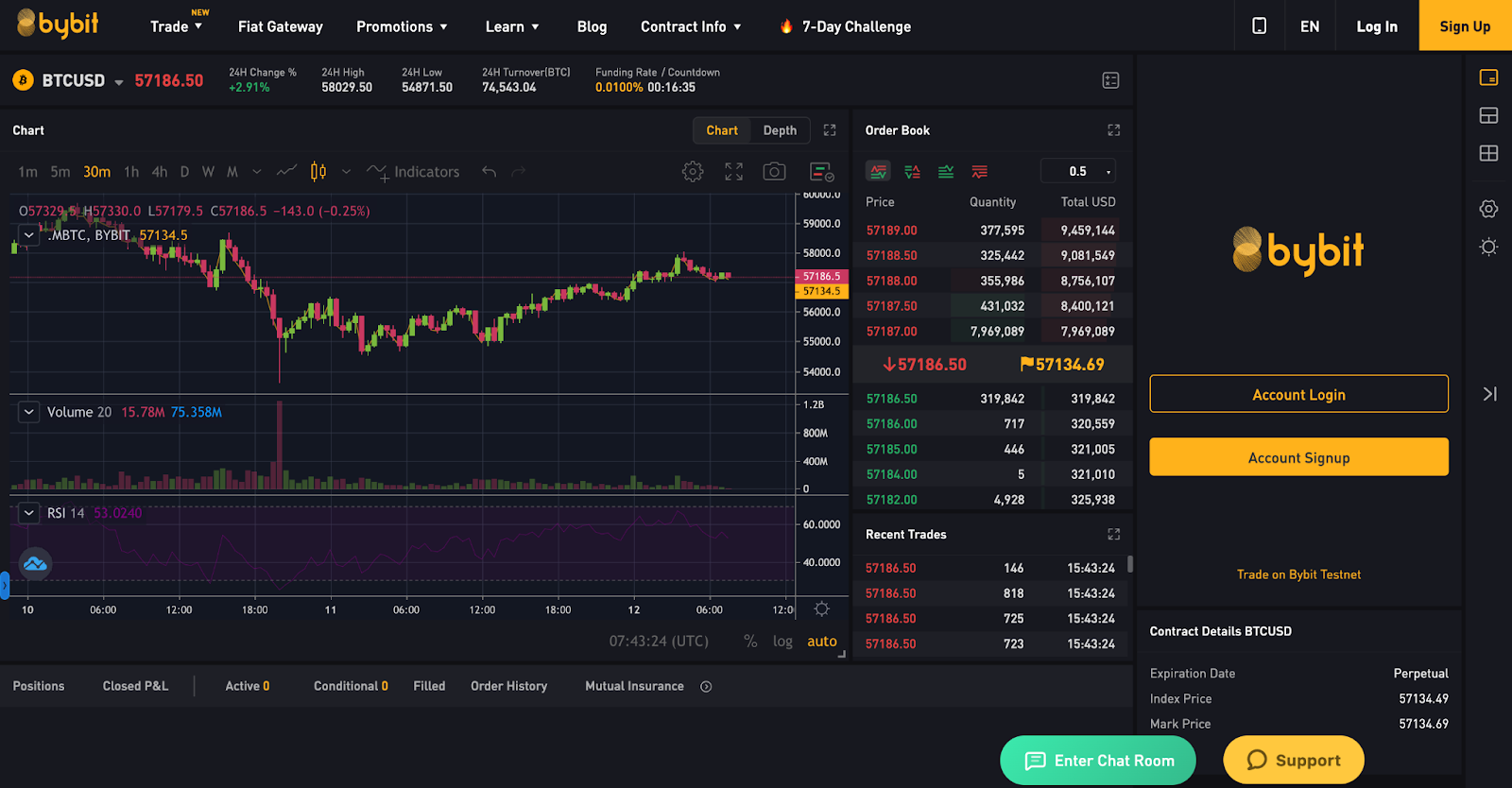The image size is (1512, 788).
Task: Open the Conditional orders tab
Action: (x=351, y=686)
